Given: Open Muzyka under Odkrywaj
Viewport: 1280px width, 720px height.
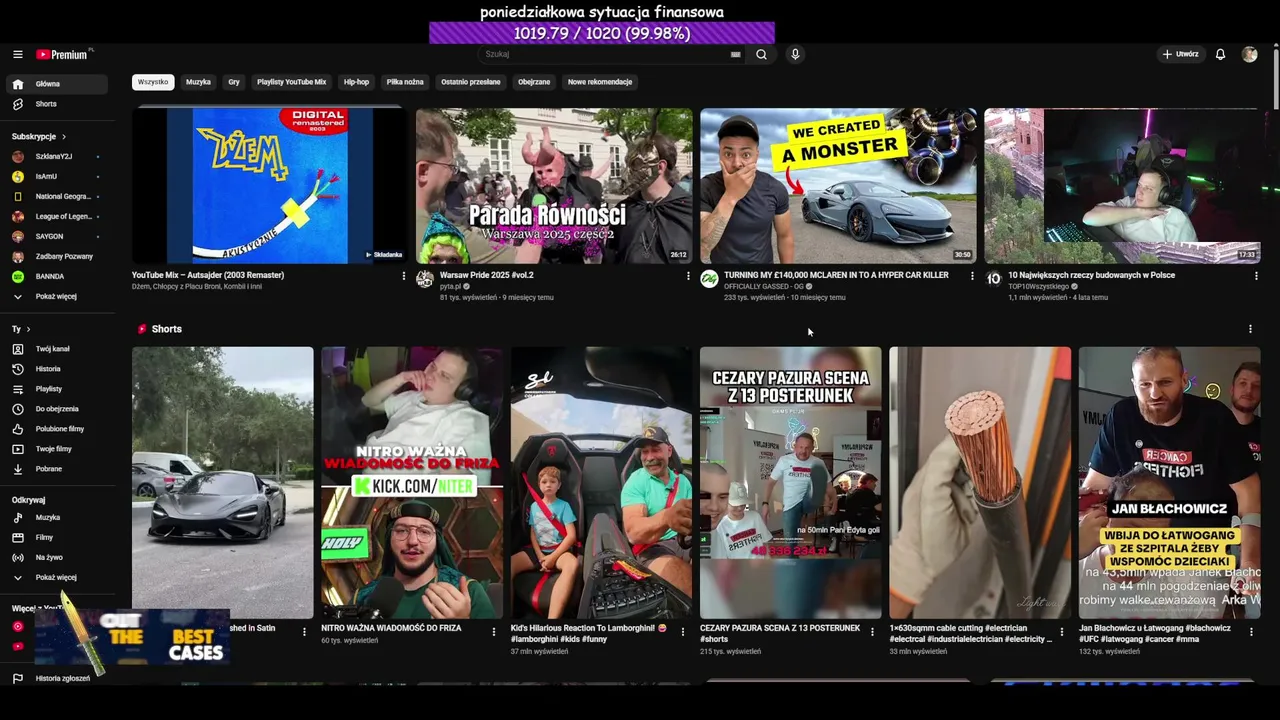Looking at the screenshot, I should point(56,517).
